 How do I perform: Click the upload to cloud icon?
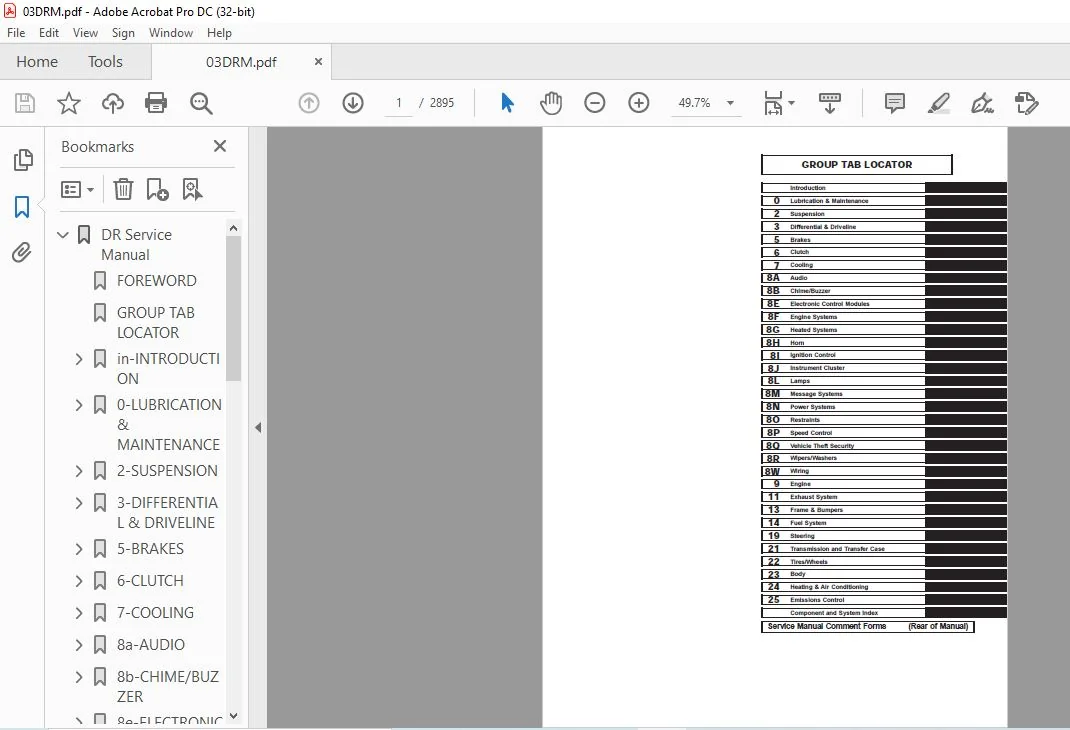(113, 103)
